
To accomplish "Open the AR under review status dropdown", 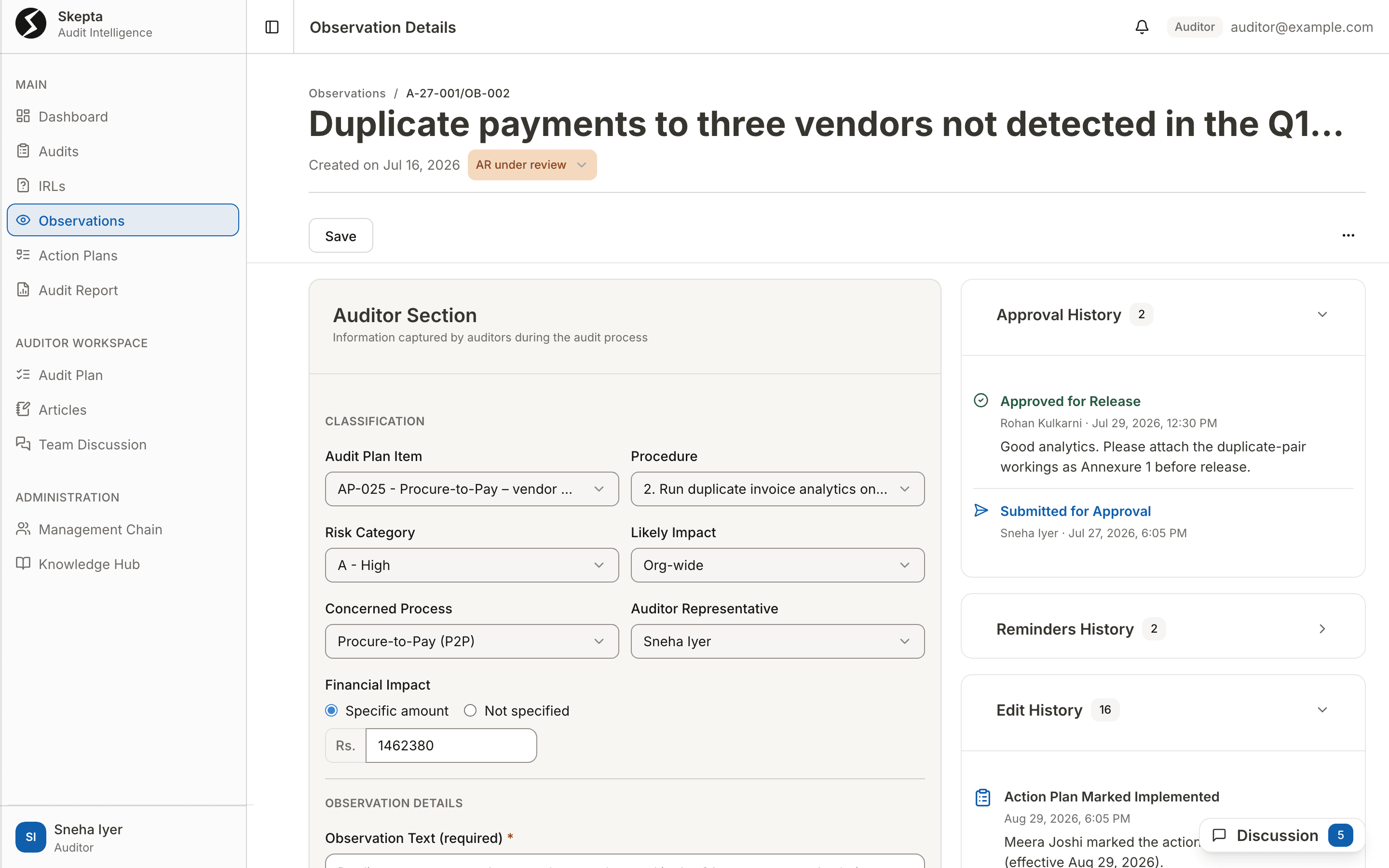I will pos(532,165).
